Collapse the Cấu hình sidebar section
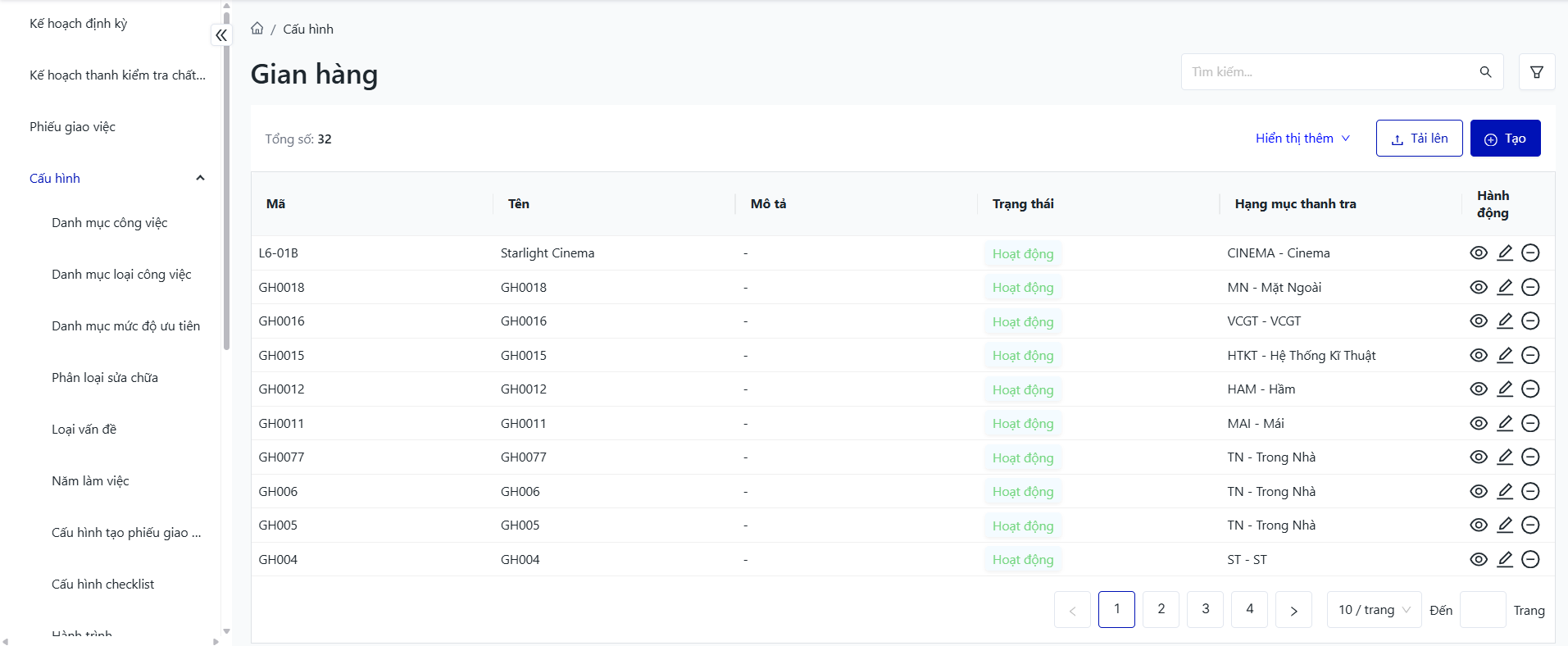The width and height of the screenshot is (1568, 646). pos(200,179)
